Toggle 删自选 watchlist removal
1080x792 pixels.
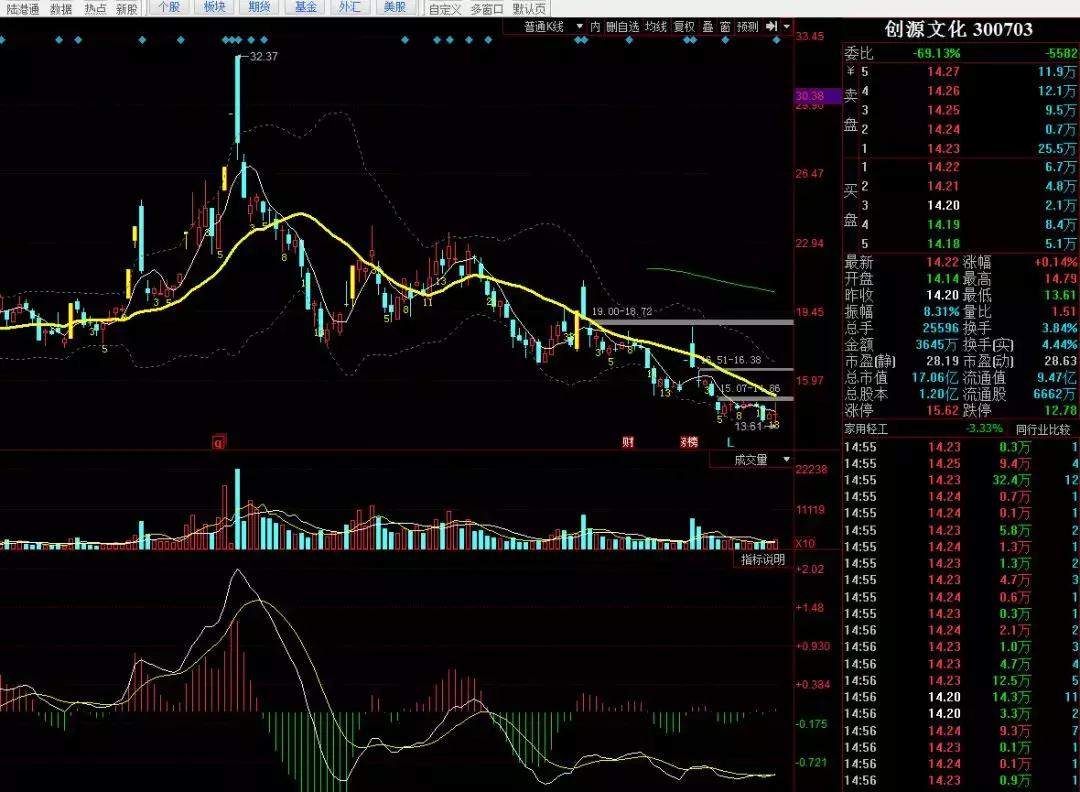[621, 26]
